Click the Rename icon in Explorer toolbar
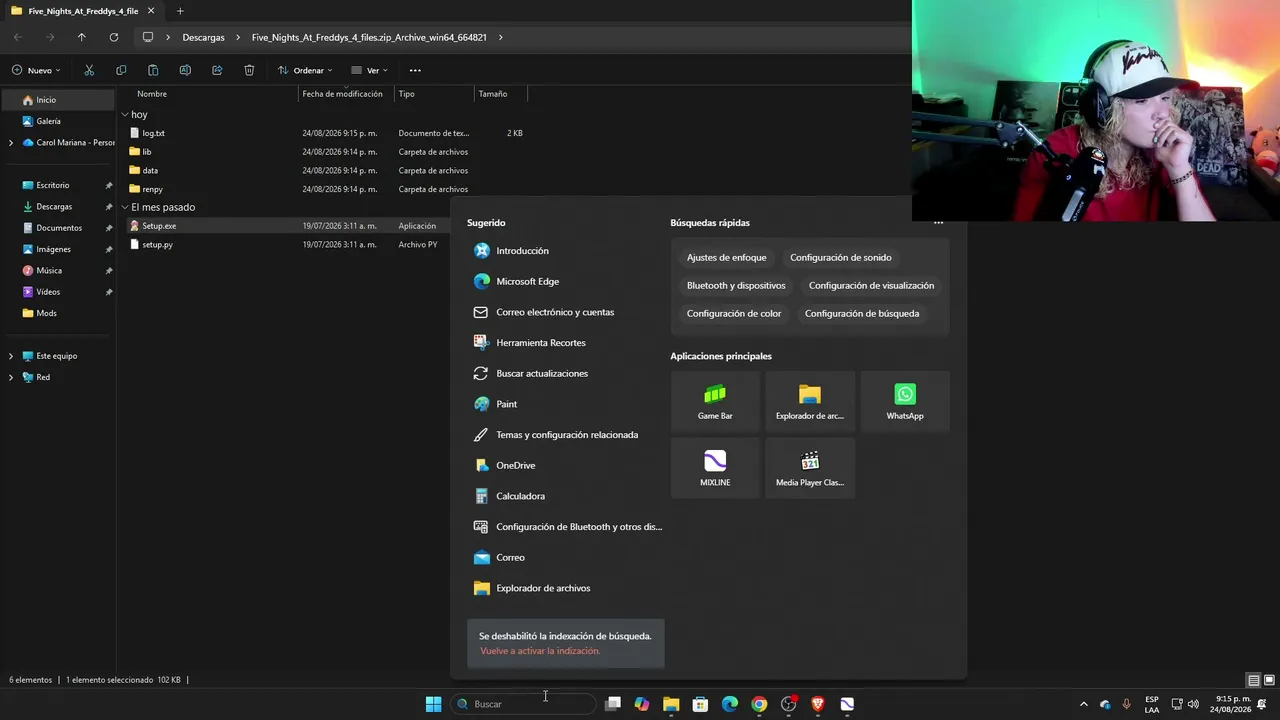 (185, 70)
